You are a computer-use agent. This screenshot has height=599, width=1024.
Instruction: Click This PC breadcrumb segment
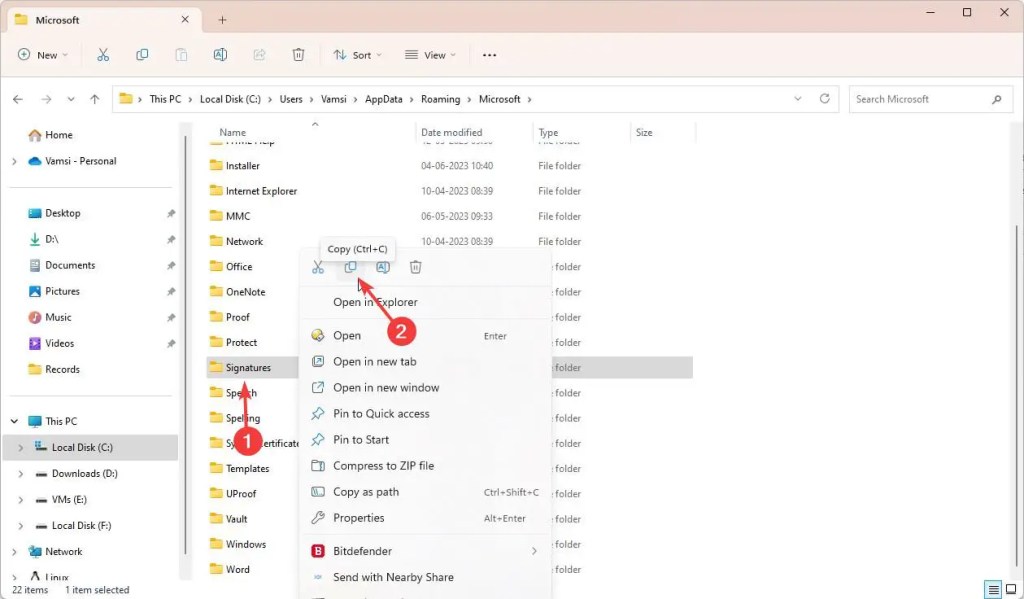tap(165, 99)
